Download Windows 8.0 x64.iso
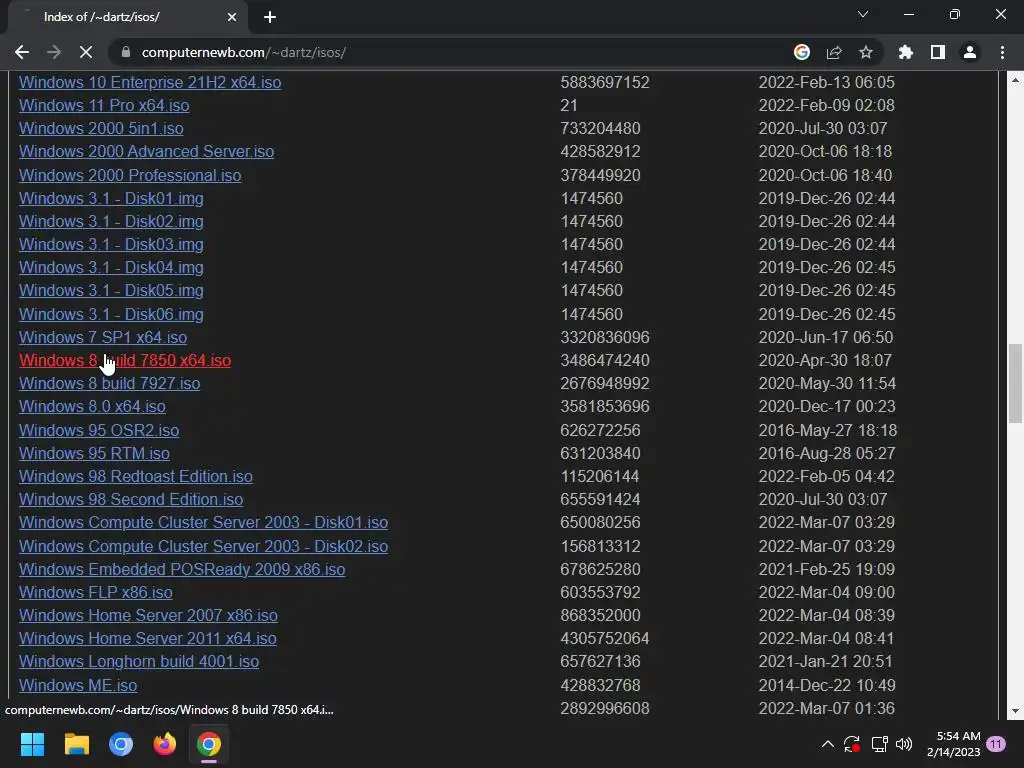 92,406
